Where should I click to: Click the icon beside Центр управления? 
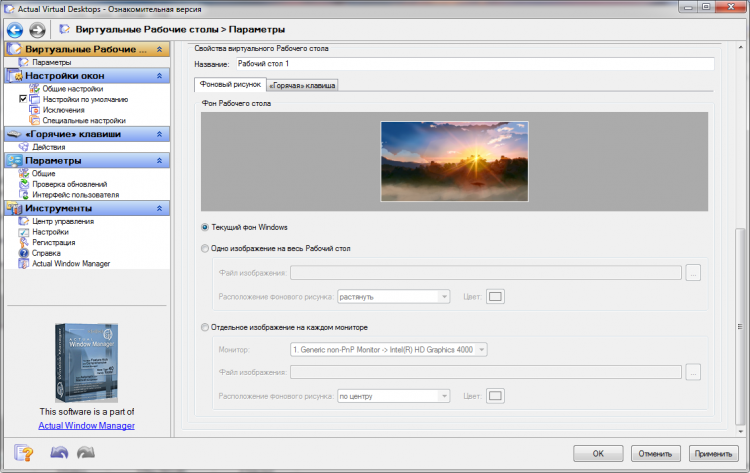(x=23, y=221)
